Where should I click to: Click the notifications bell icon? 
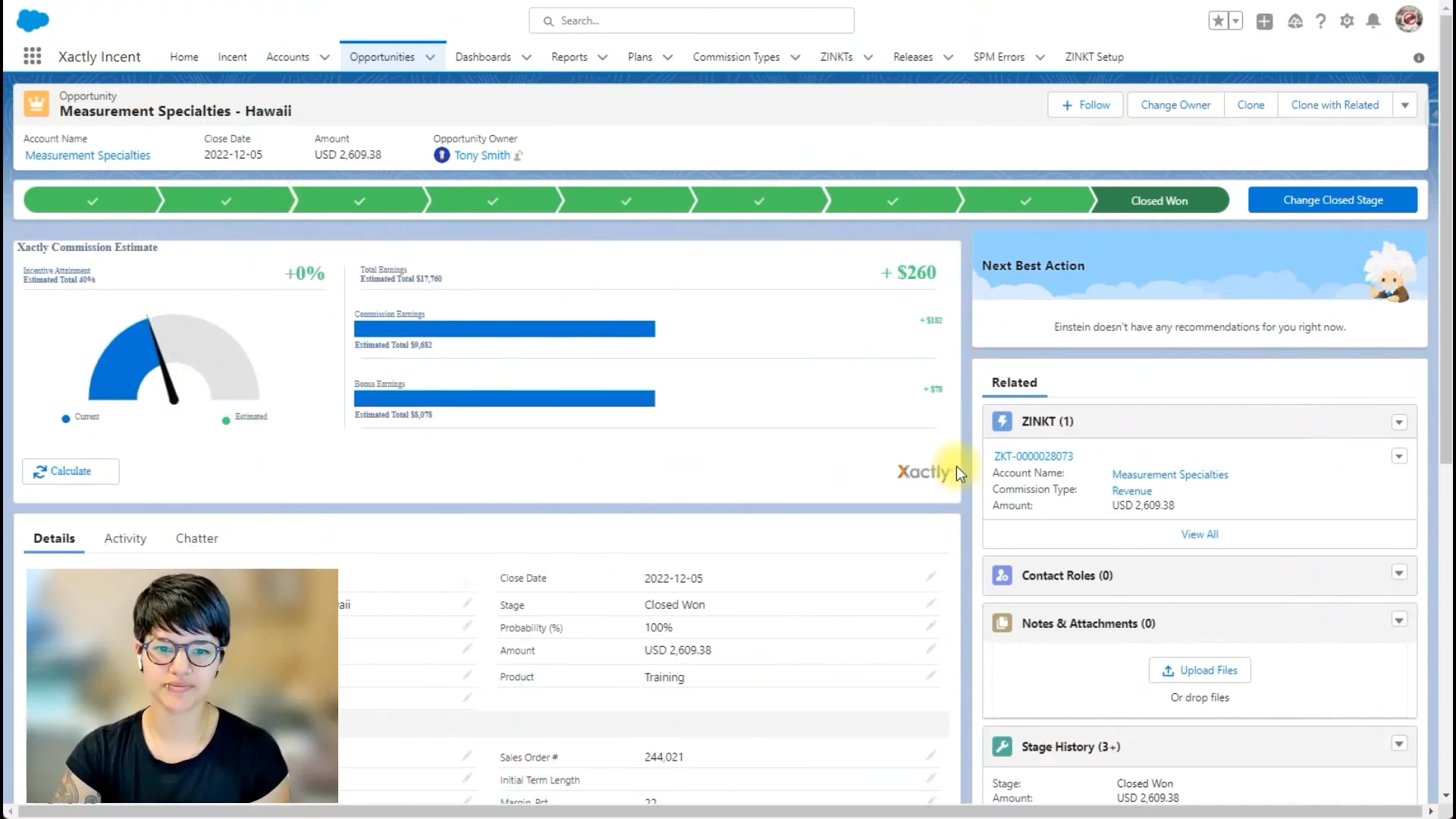pyautogui.click(x=1373, y=21)
